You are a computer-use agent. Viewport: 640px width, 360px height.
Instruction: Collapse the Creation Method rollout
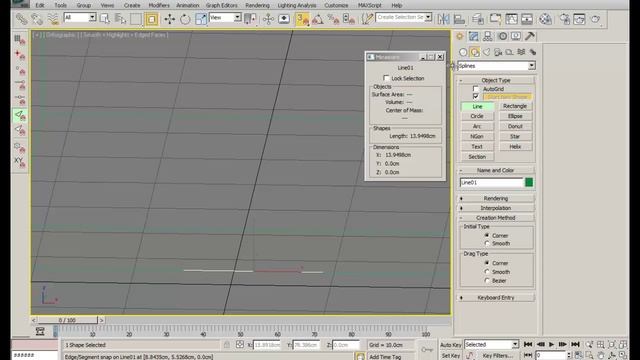pyautogui.click(x=496, y=218)
